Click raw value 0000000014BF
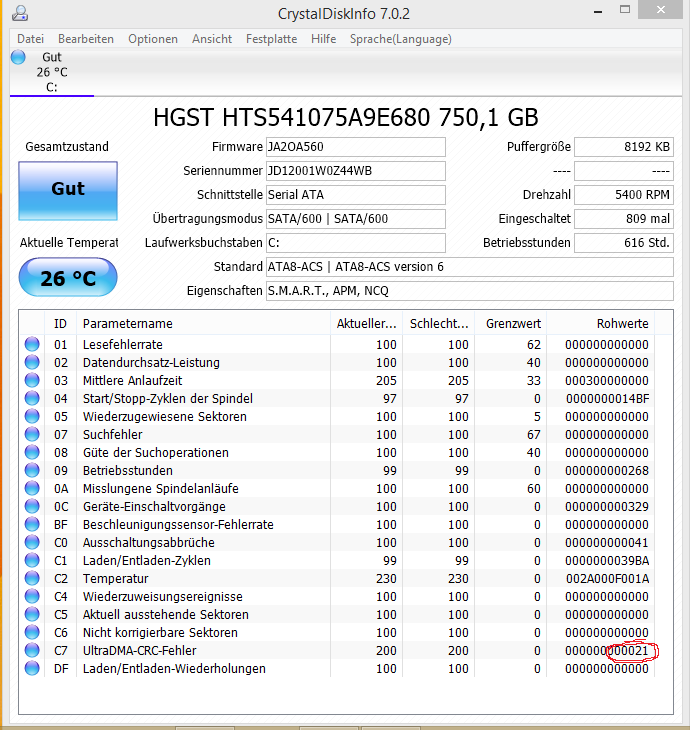Viewport: 690px width, 730px height. 607,399
